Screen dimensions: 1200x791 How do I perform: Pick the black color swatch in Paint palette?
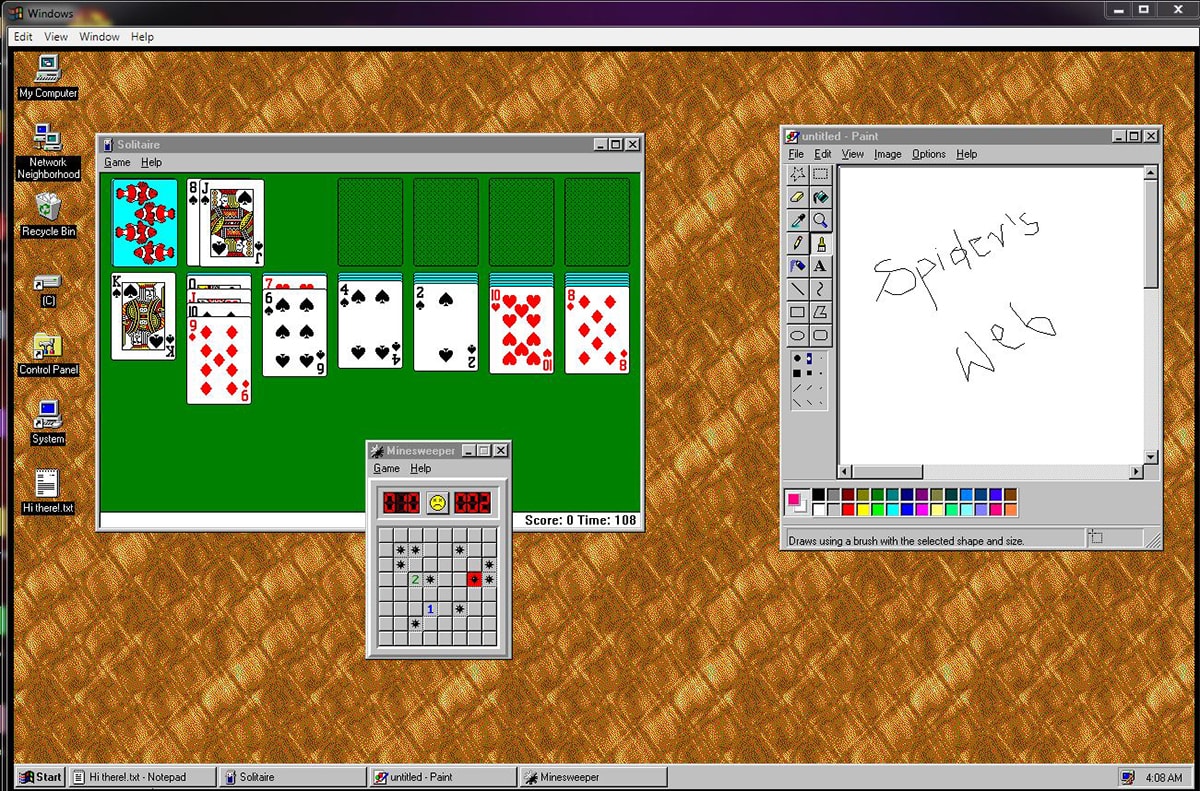click(819, 495)
